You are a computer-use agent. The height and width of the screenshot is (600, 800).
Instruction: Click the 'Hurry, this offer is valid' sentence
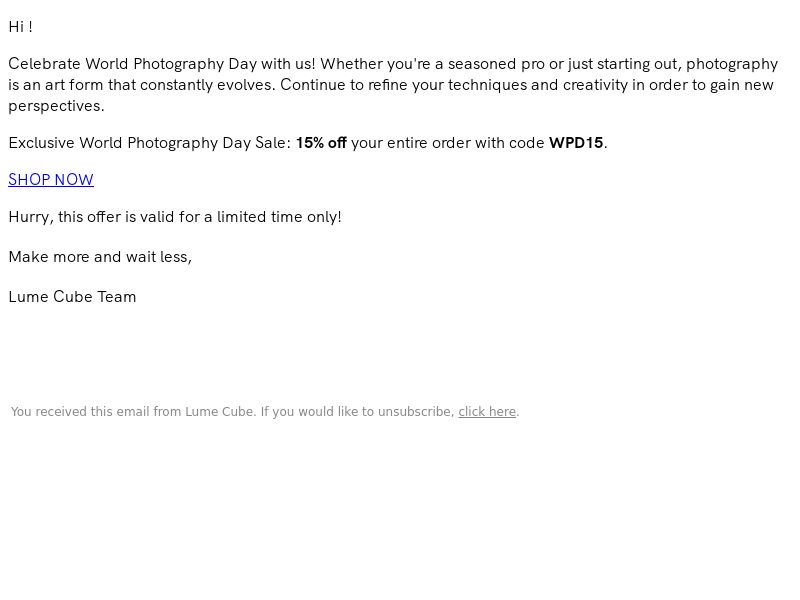[x=175, y=217]
